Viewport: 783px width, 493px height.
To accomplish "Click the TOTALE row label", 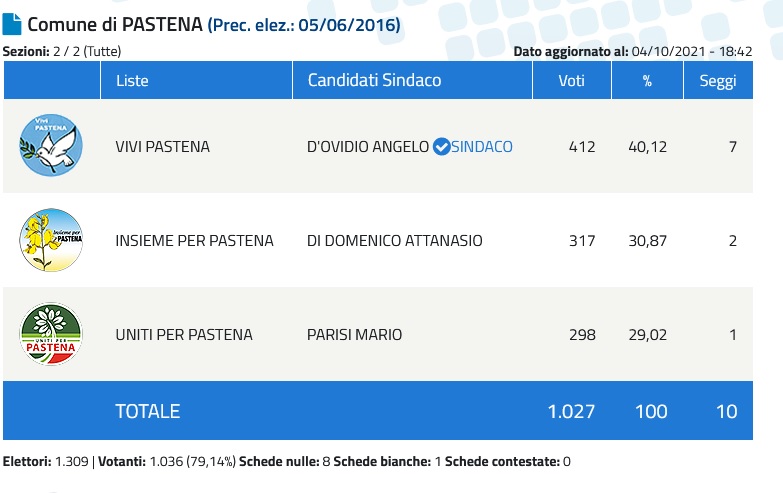I will click(x=148, y=411).
